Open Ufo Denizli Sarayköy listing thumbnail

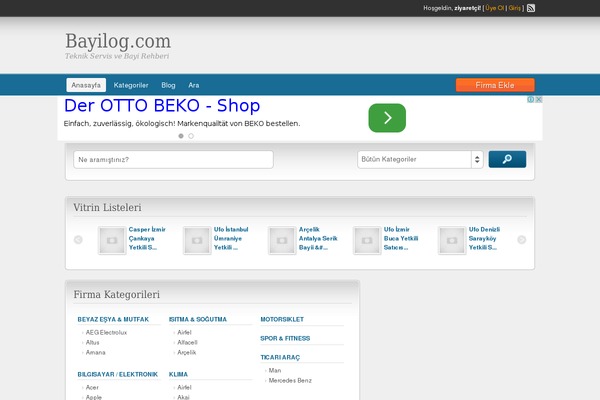[452, 240]
